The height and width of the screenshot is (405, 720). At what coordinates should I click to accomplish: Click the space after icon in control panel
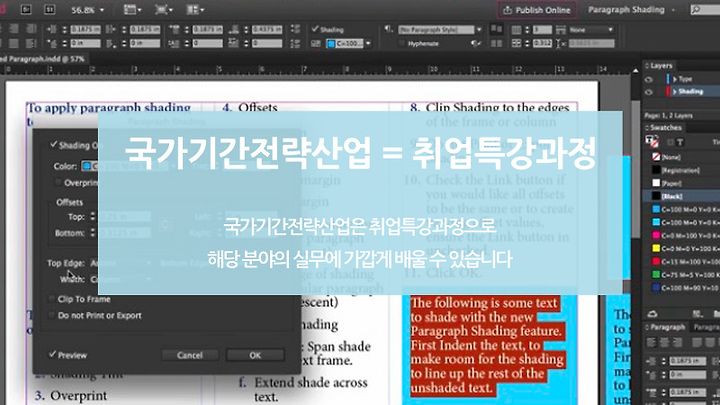pos(233,29)
